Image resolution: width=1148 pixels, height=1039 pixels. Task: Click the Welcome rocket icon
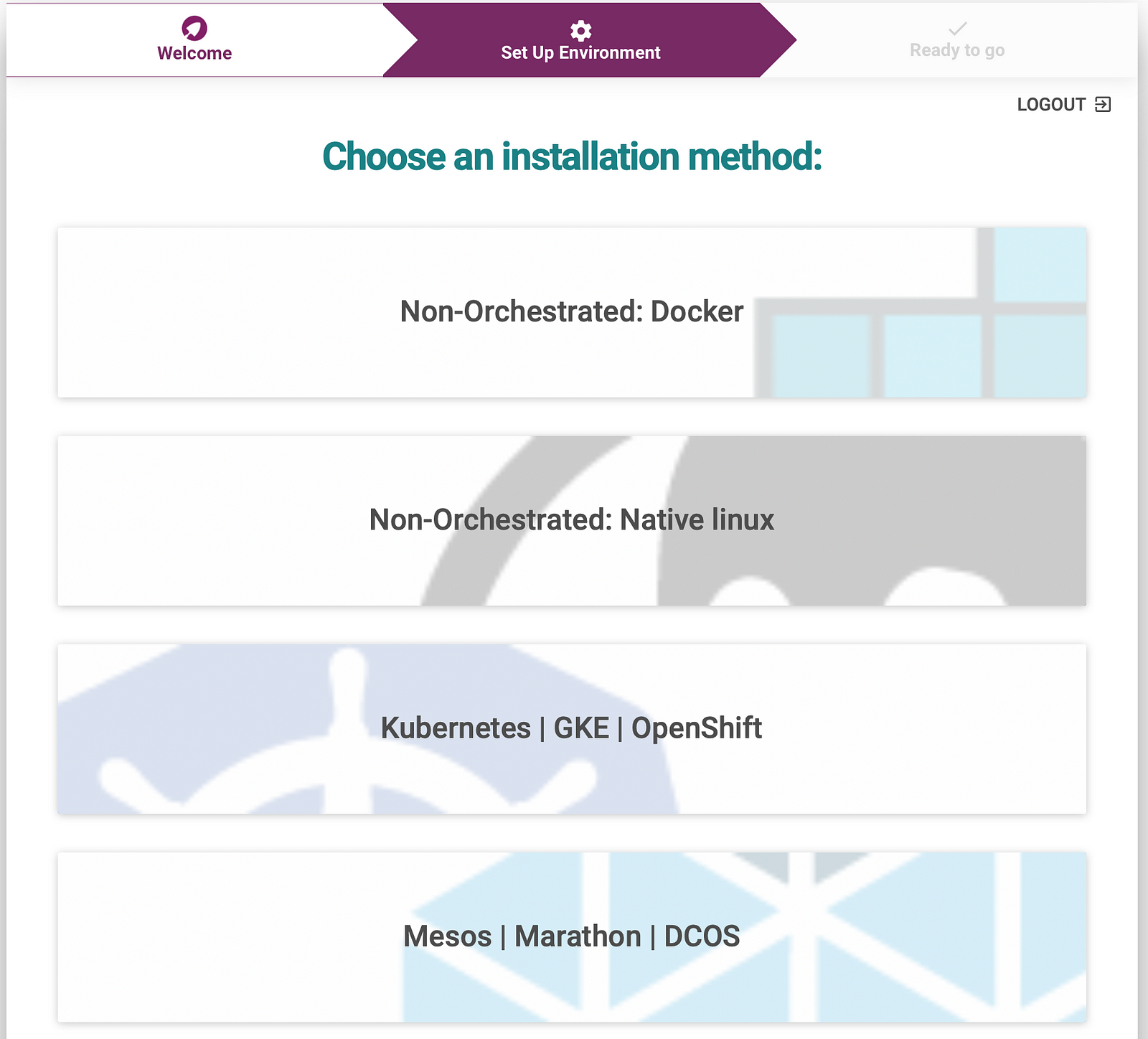click(x=194, y=28)
